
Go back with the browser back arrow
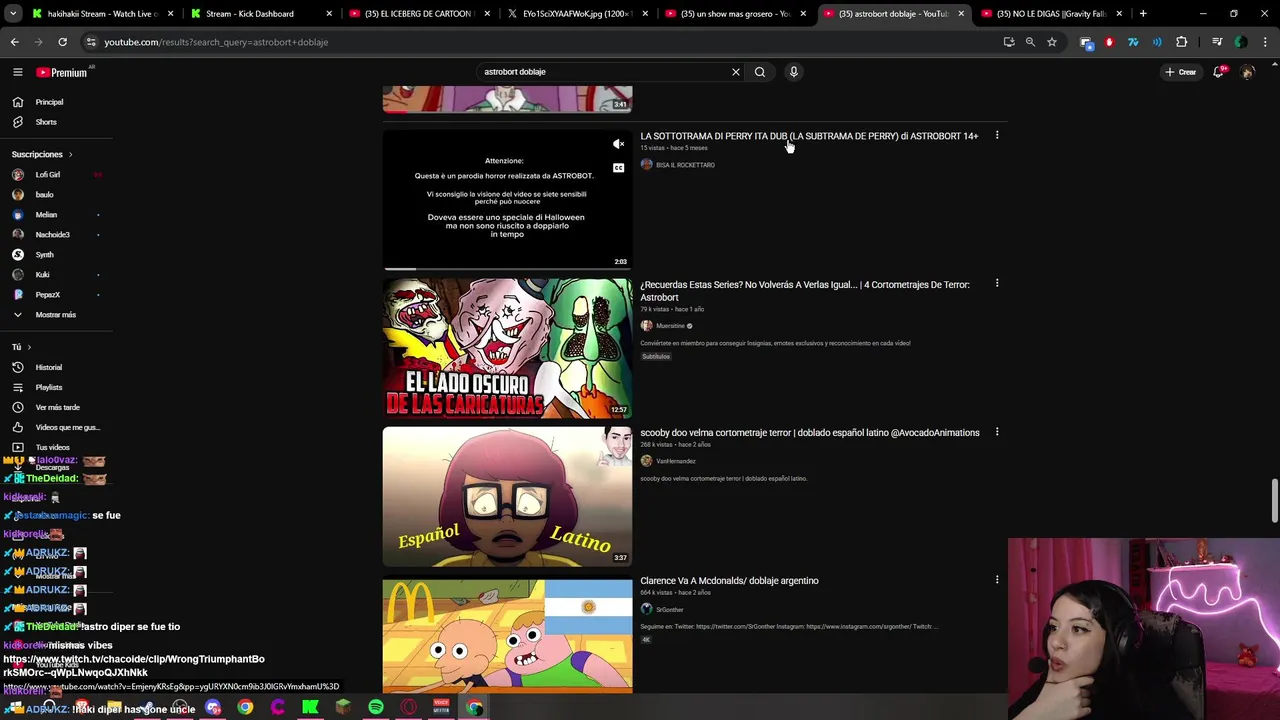click(x=14, y=42)
